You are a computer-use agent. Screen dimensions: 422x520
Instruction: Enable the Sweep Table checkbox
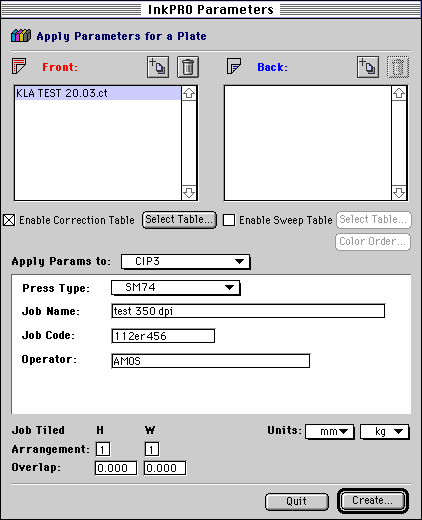pyautogui.click(x=229, y=220)
